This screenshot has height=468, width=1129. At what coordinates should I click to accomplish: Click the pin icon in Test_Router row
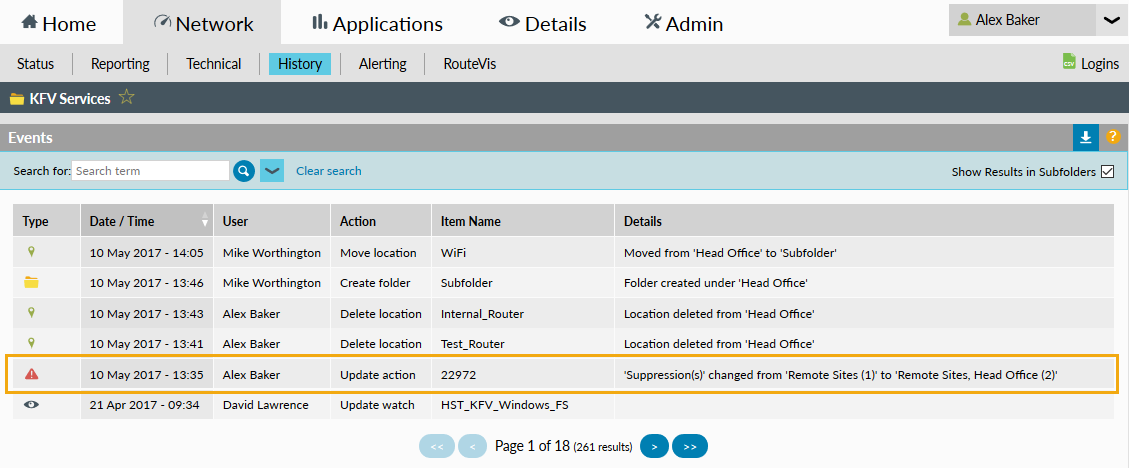pos(31,343)
